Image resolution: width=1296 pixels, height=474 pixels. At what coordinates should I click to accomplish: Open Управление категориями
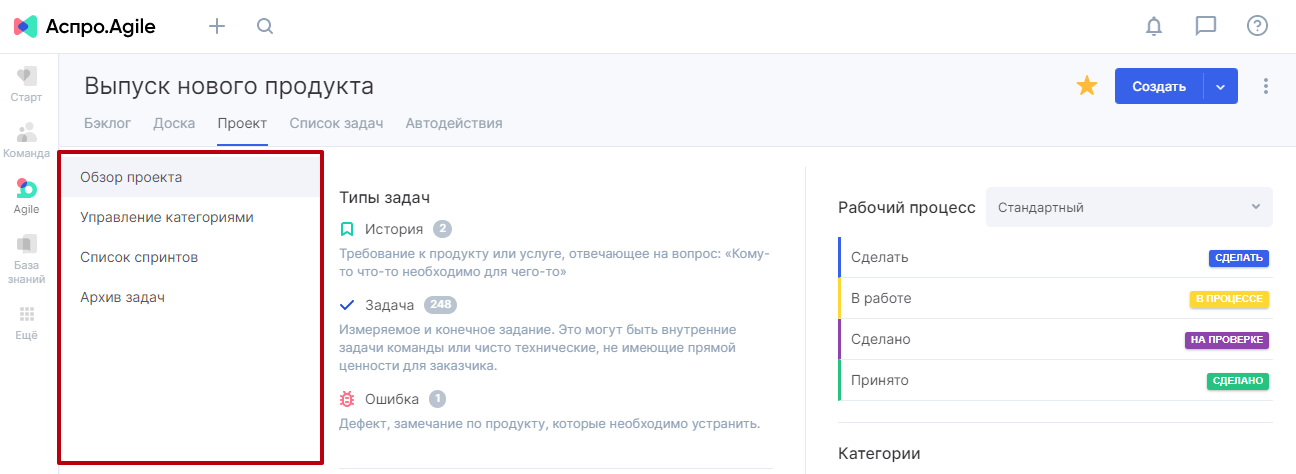[x=190, y=217]
